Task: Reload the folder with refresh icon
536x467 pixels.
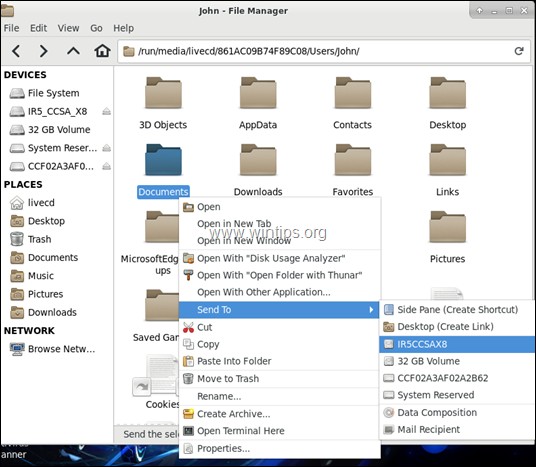Action: coord(519,51)
